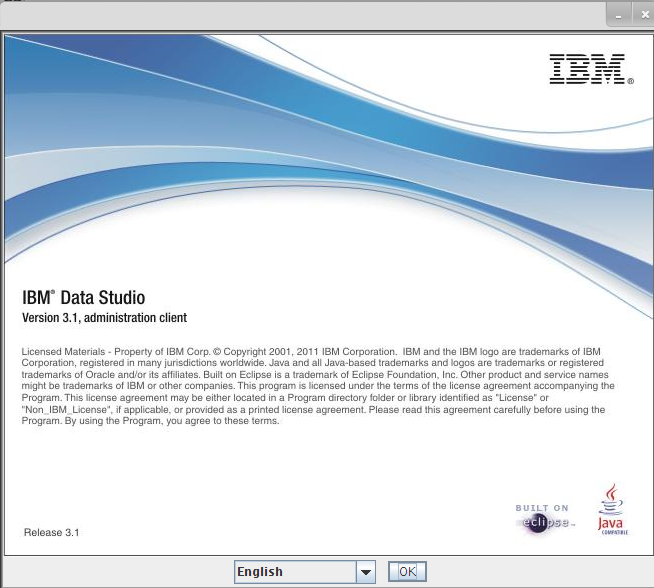Click the 'Release 3.1' text
The height and width of the screenshot is (588, 654).
pyautogui.click(x=51, y=533)
